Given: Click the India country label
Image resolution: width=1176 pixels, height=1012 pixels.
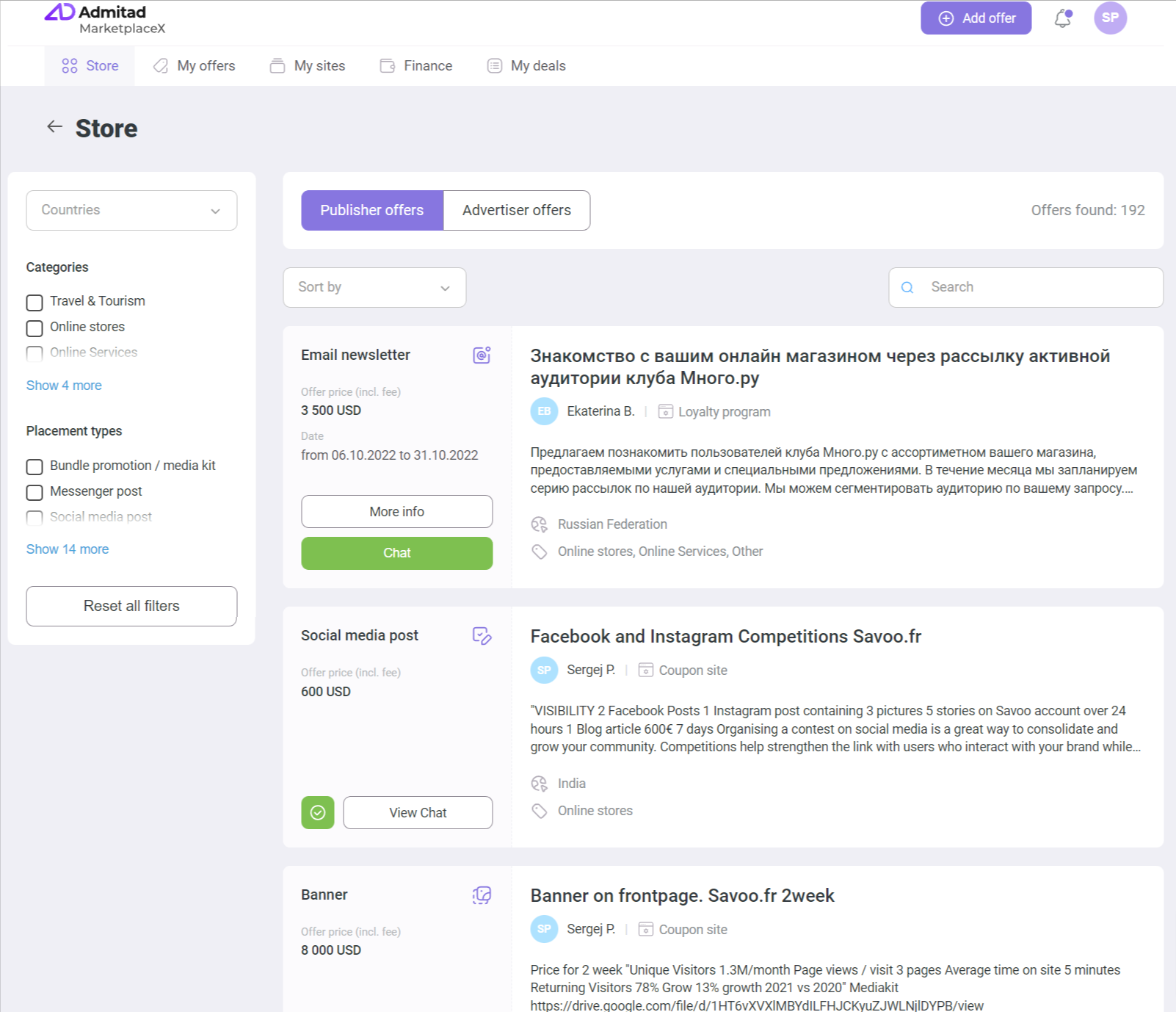Looking at the screenshot, I should point(572,784).
